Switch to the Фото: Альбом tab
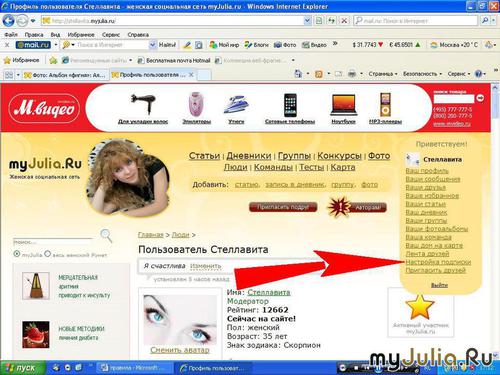Viewport: 500px width, 375px height. point(66,75)
